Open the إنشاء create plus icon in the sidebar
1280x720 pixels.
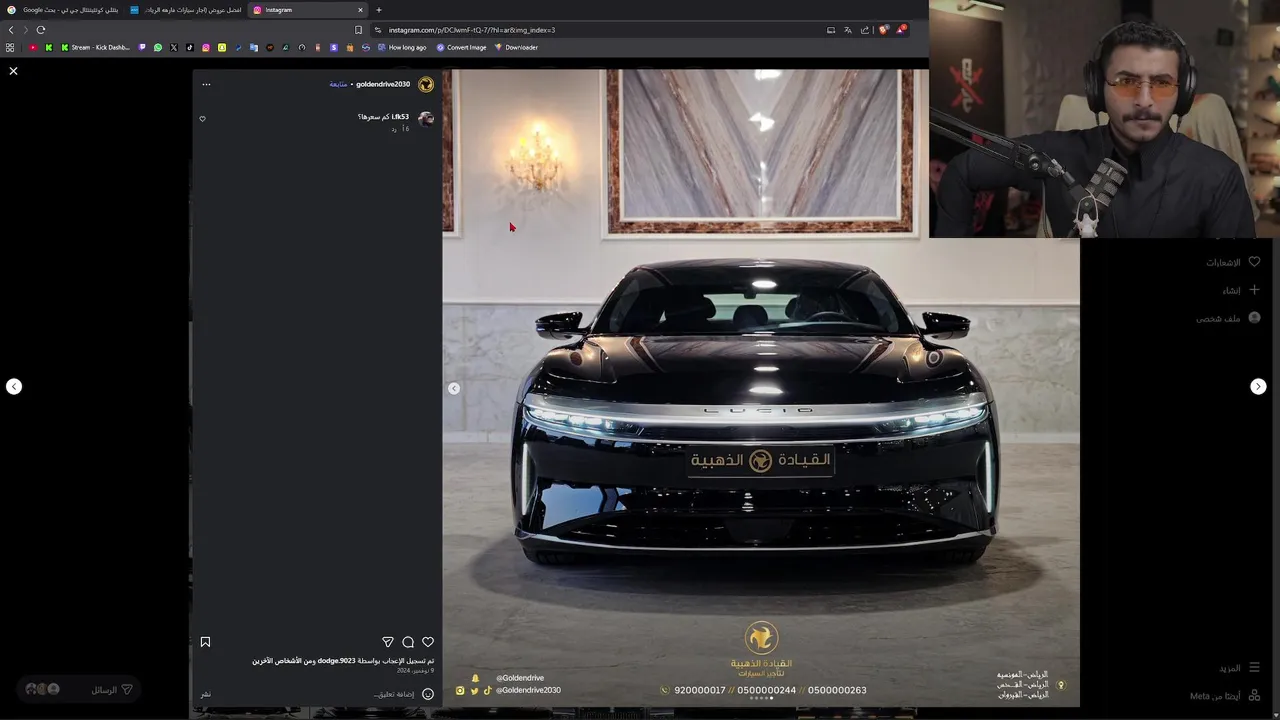(x=1254, y=290)
